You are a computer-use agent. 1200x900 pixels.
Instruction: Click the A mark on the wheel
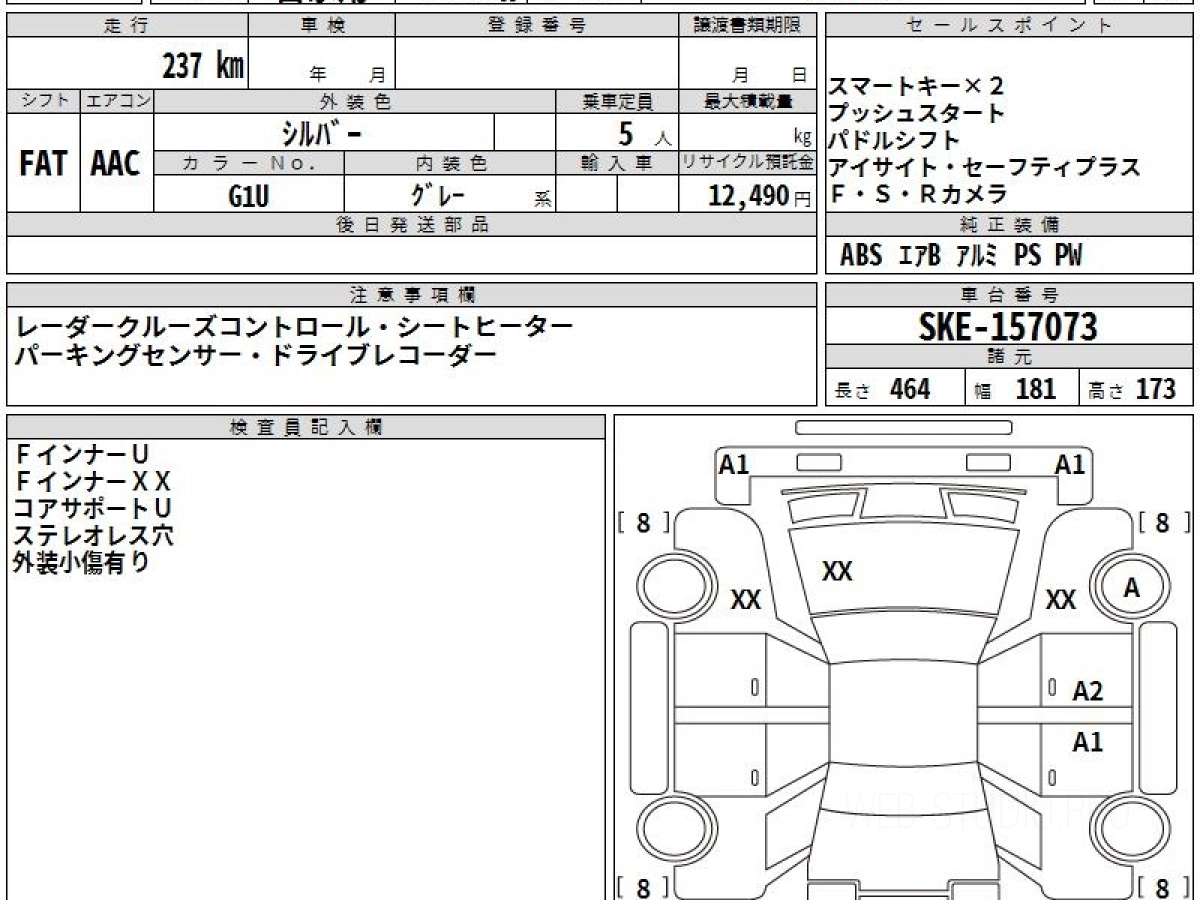[1131, 589]
